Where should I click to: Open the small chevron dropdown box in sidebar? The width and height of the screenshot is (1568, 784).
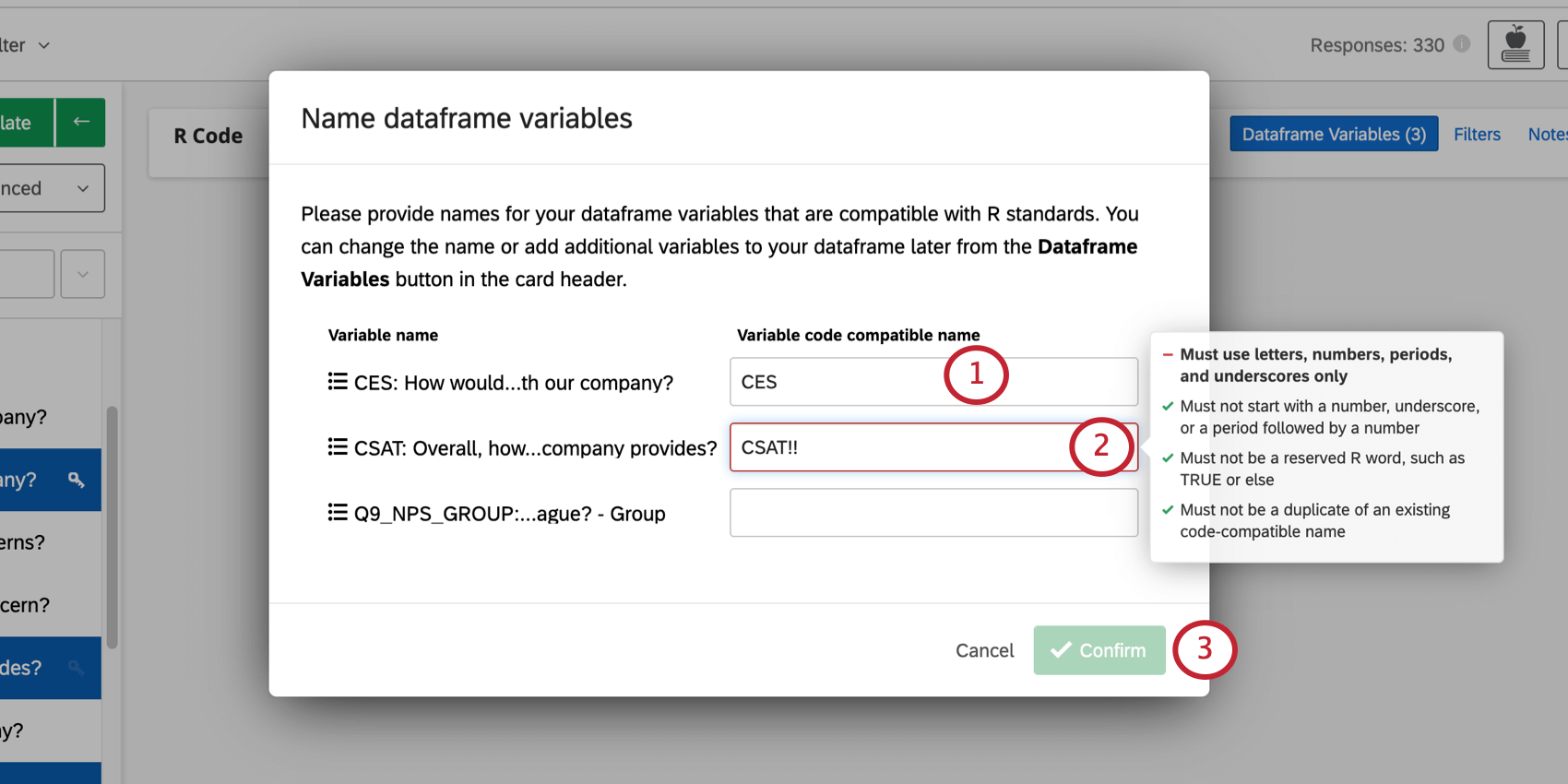click(x=82, y=274)
